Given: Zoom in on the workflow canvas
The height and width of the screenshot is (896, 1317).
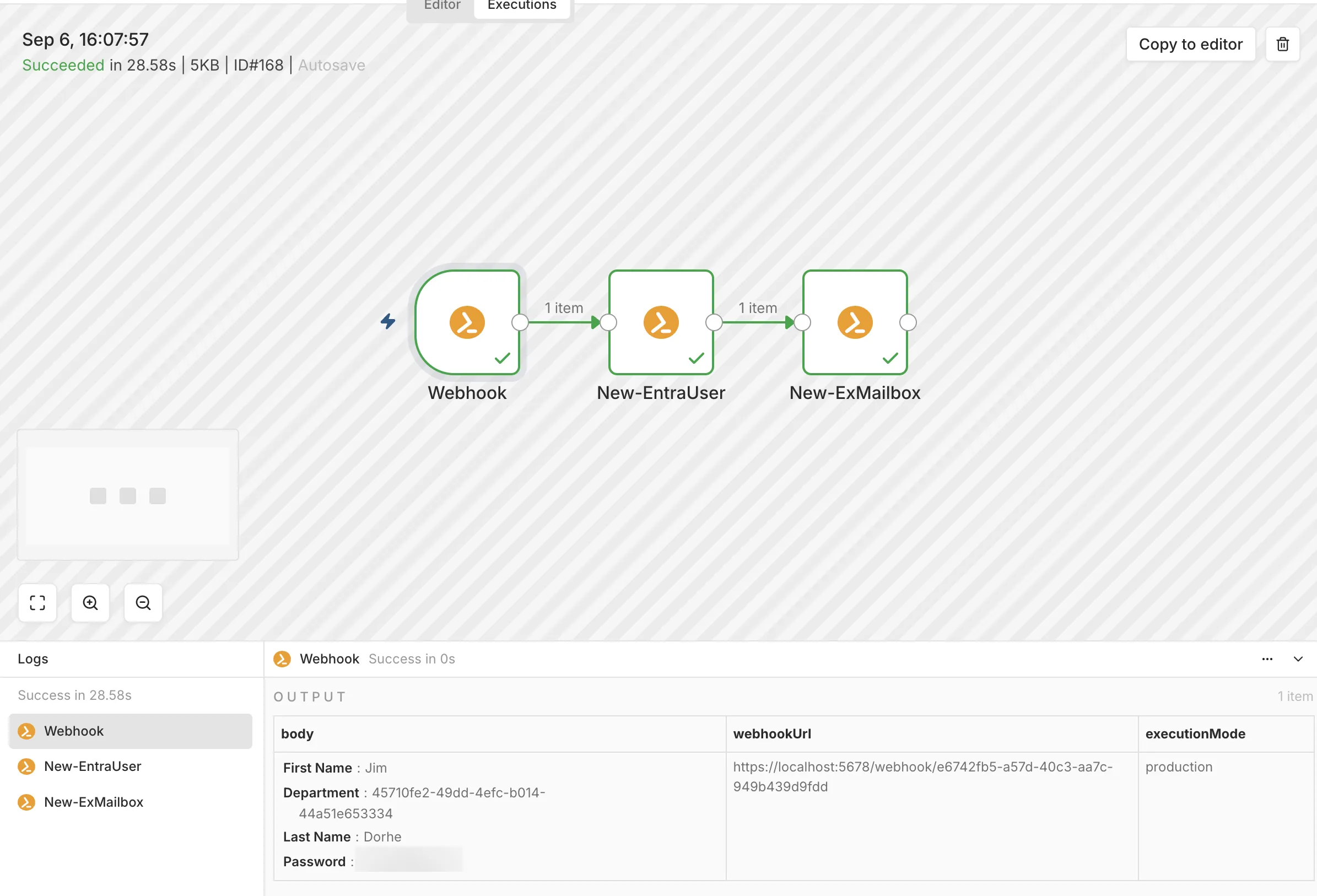Looking at the screenshot, I should click(x=90, y=602).
